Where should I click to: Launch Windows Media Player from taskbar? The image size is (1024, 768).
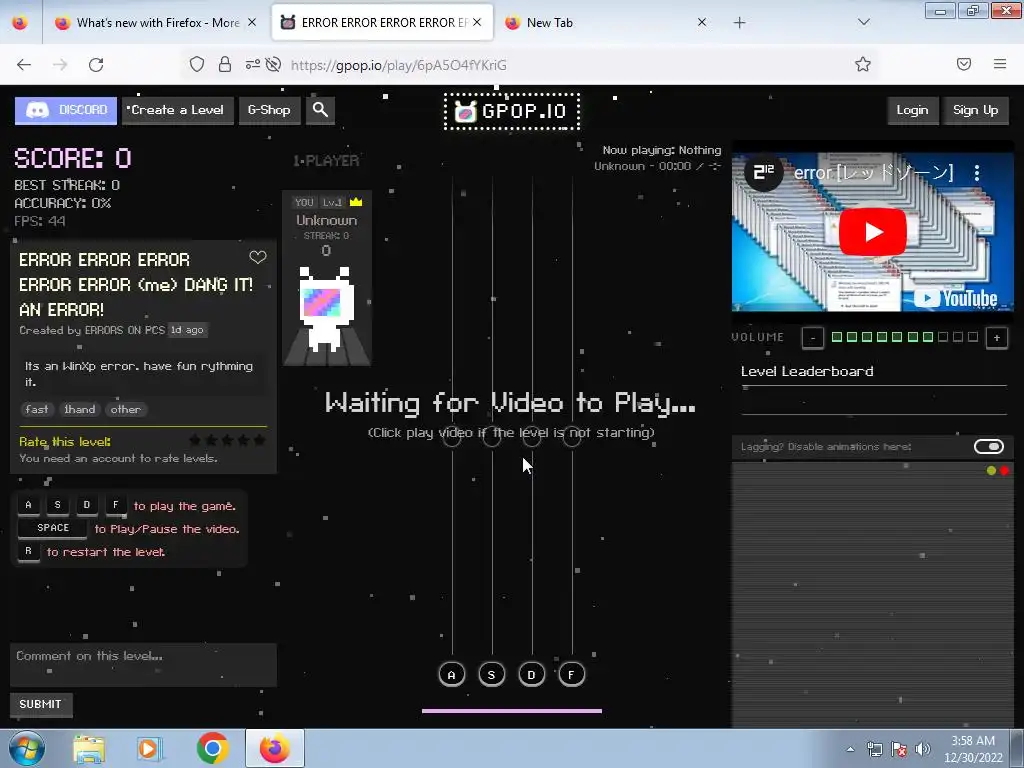coord(149,749)
